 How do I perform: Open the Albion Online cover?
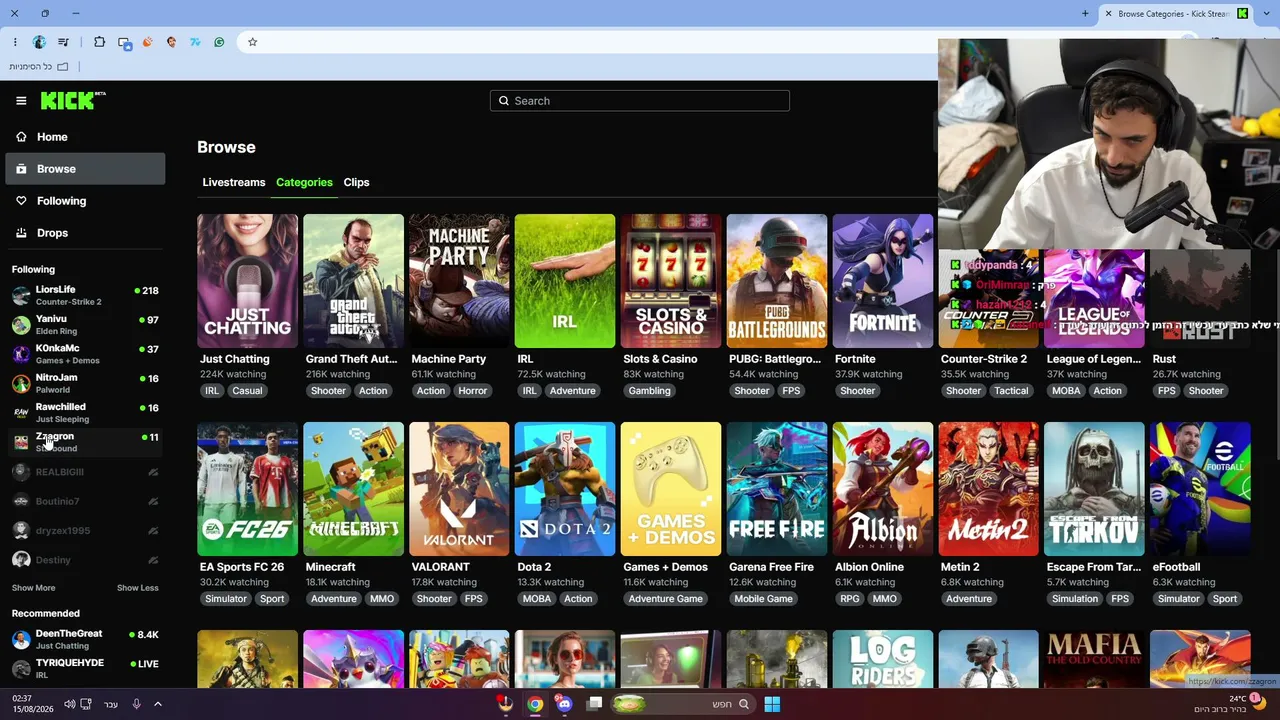point(883,489)
